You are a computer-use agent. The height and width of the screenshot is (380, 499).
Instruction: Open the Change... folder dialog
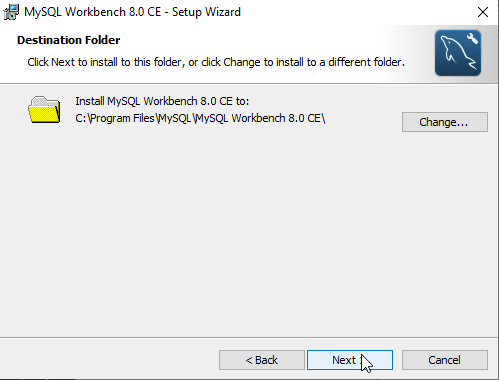(445, 122)
